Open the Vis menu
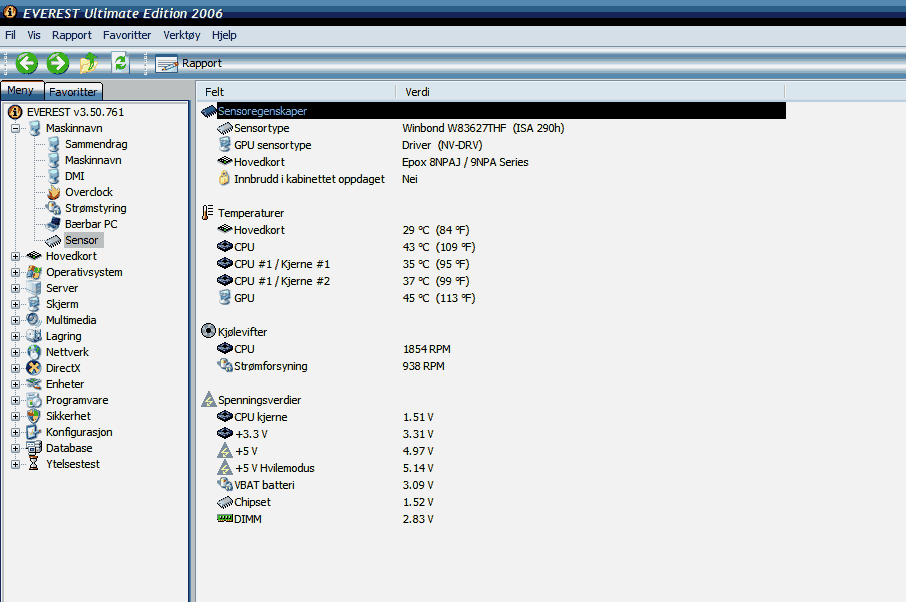Screen dimensions: 906x602 click(34, 35)
